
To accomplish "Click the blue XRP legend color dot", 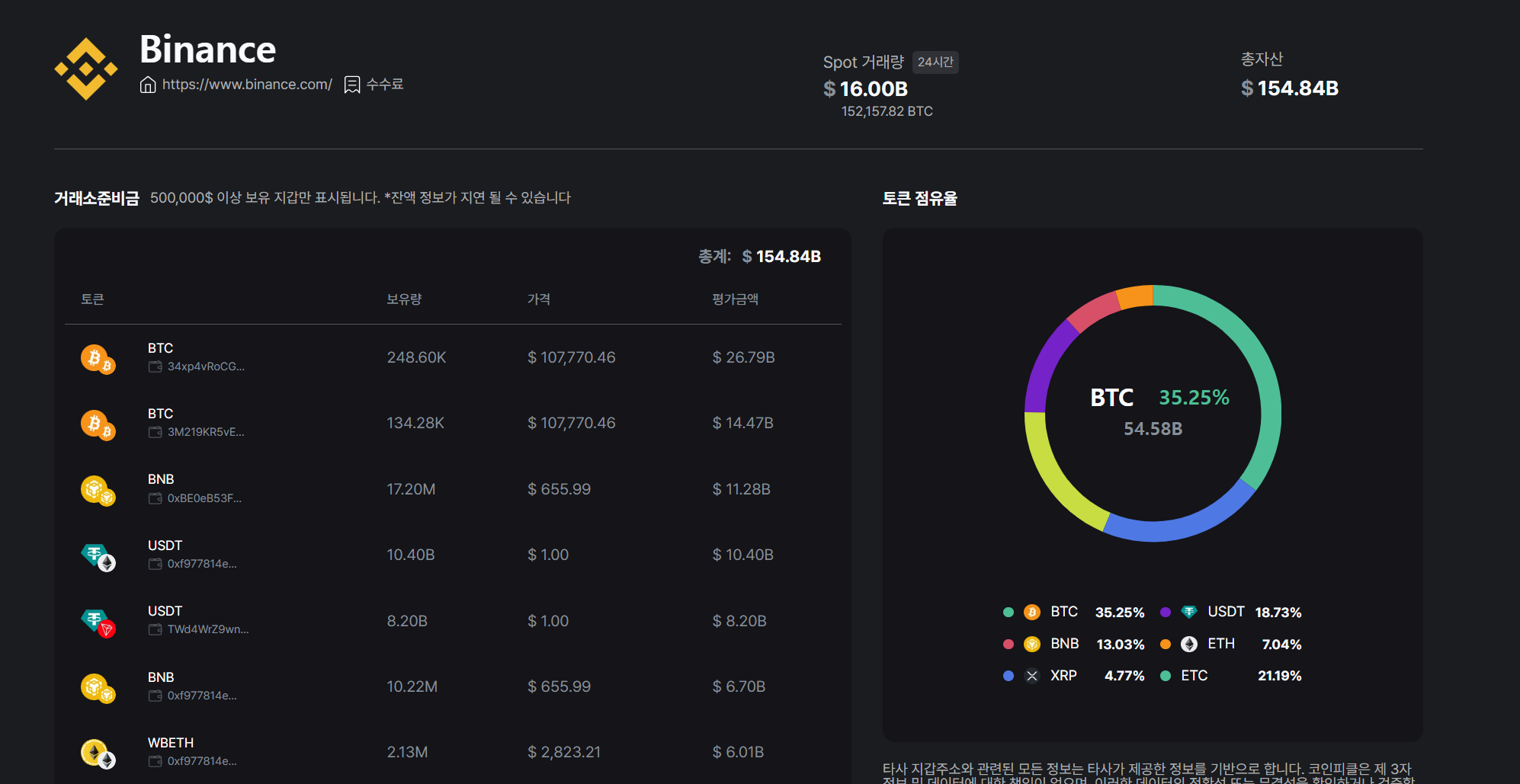I will [x=1009, y=676].
